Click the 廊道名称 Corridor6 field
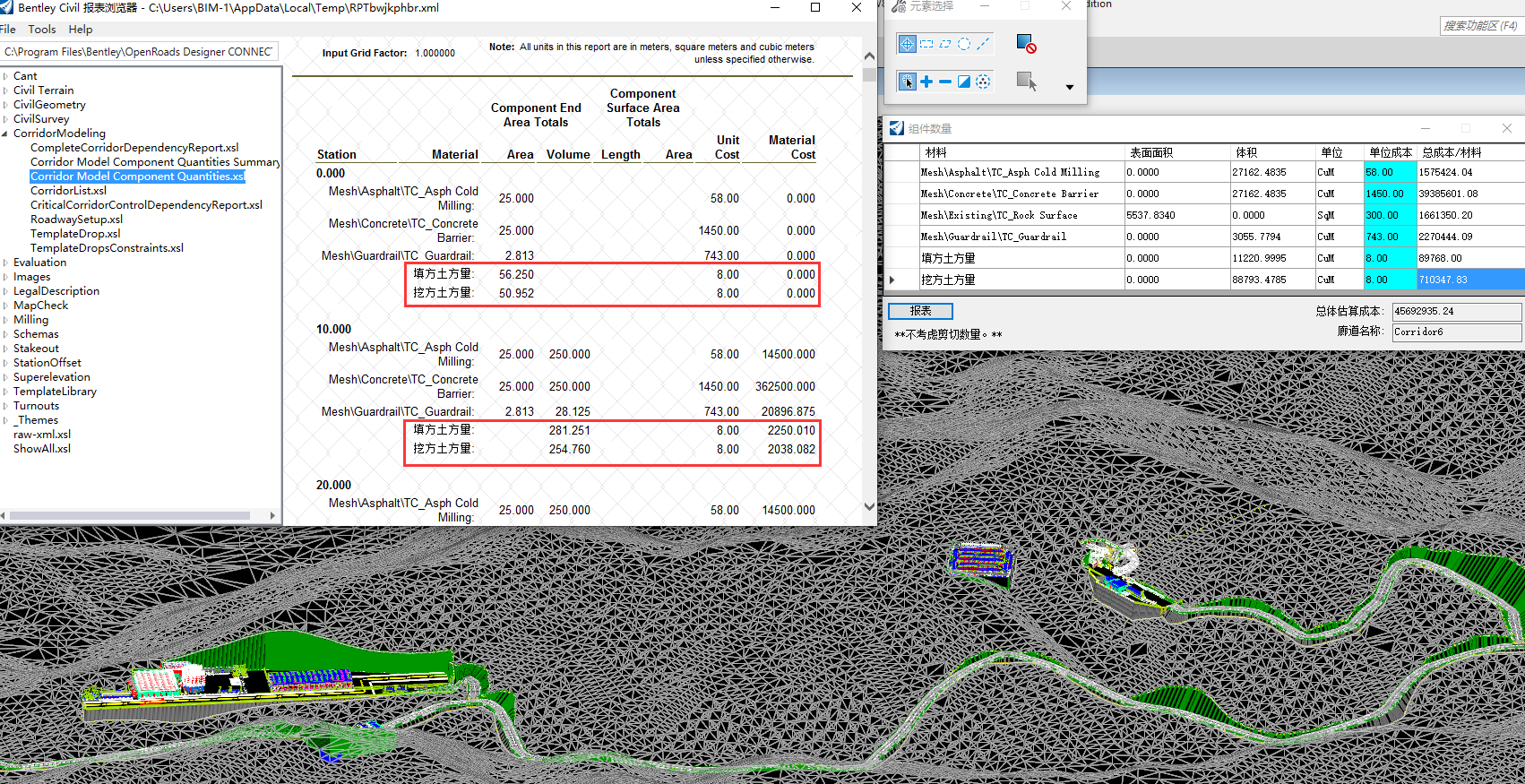The height and width of the screenshot is (784, 1525). point(1456,332)
